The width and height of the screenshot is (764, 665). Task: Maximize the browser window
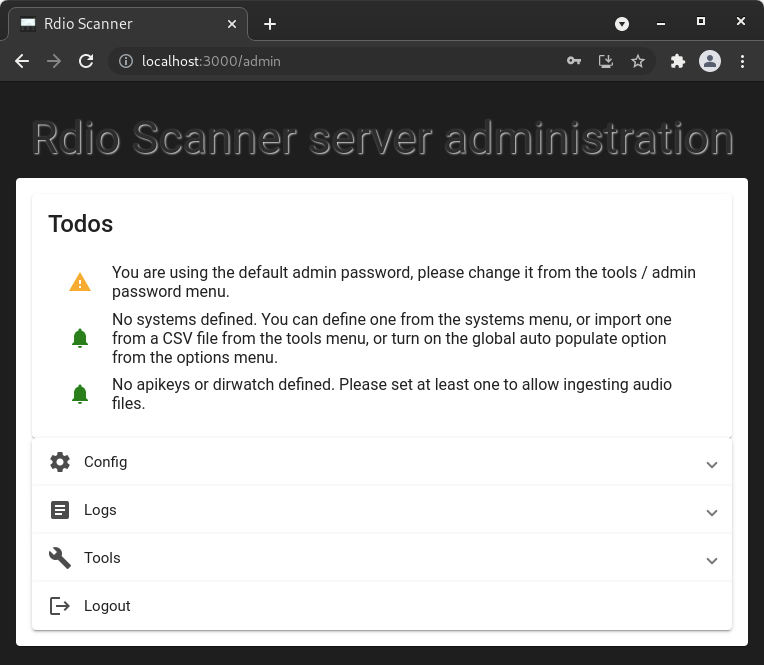click(701, 21)
